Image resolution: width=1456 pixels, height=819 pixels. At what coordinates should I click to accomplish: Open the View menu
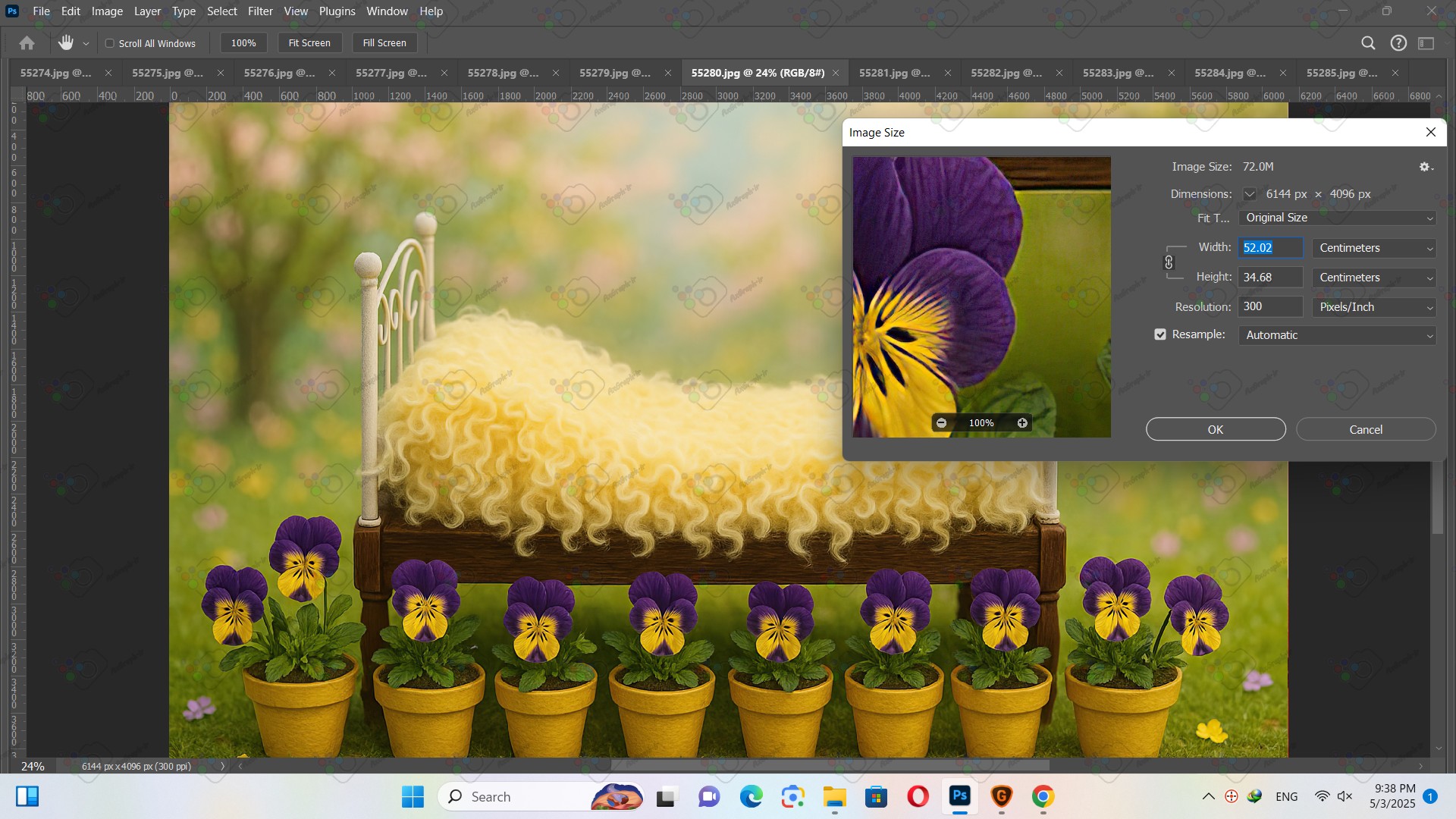[x=296, y=11]
